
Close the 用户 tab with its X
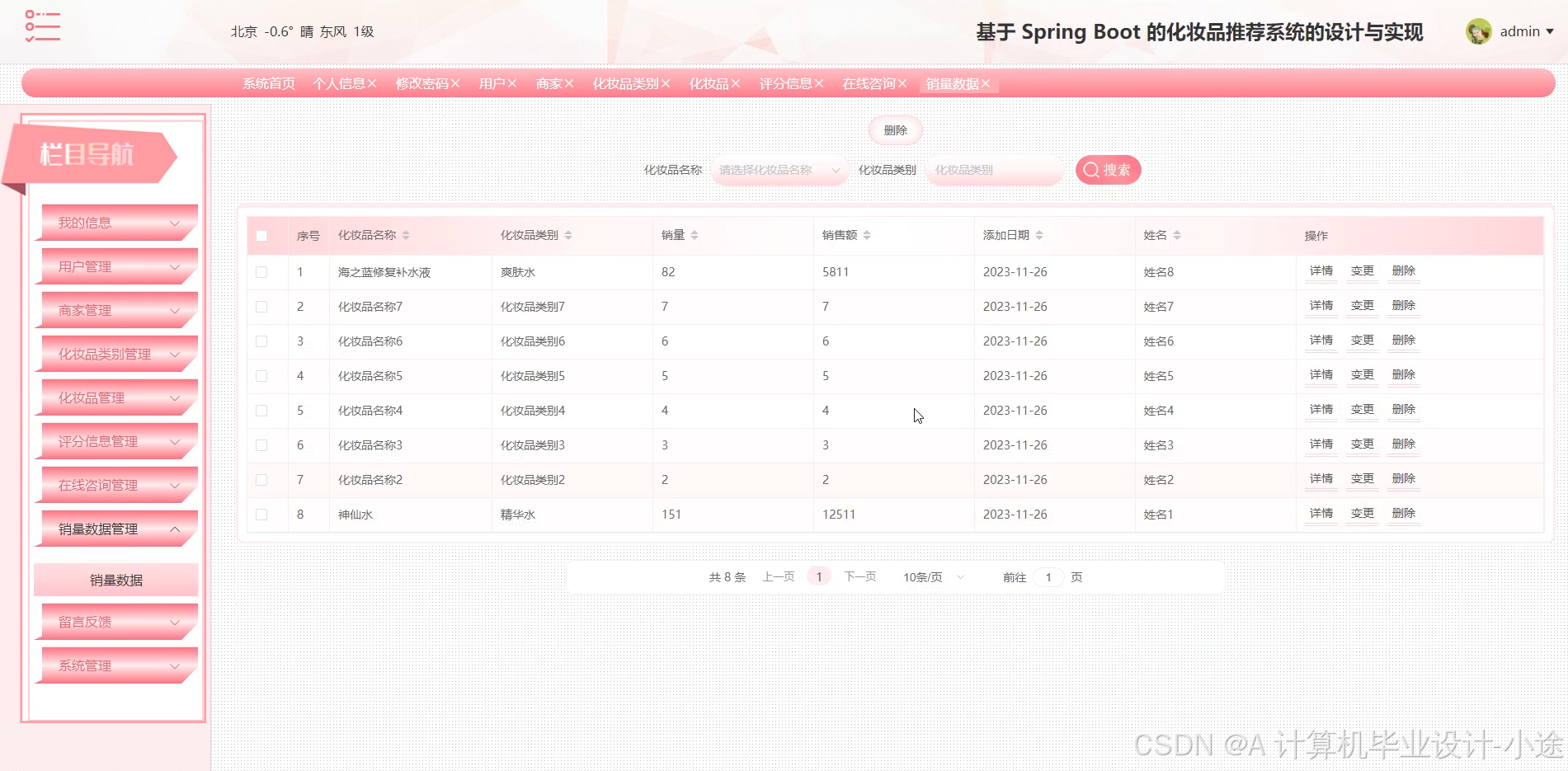(512, 83)
